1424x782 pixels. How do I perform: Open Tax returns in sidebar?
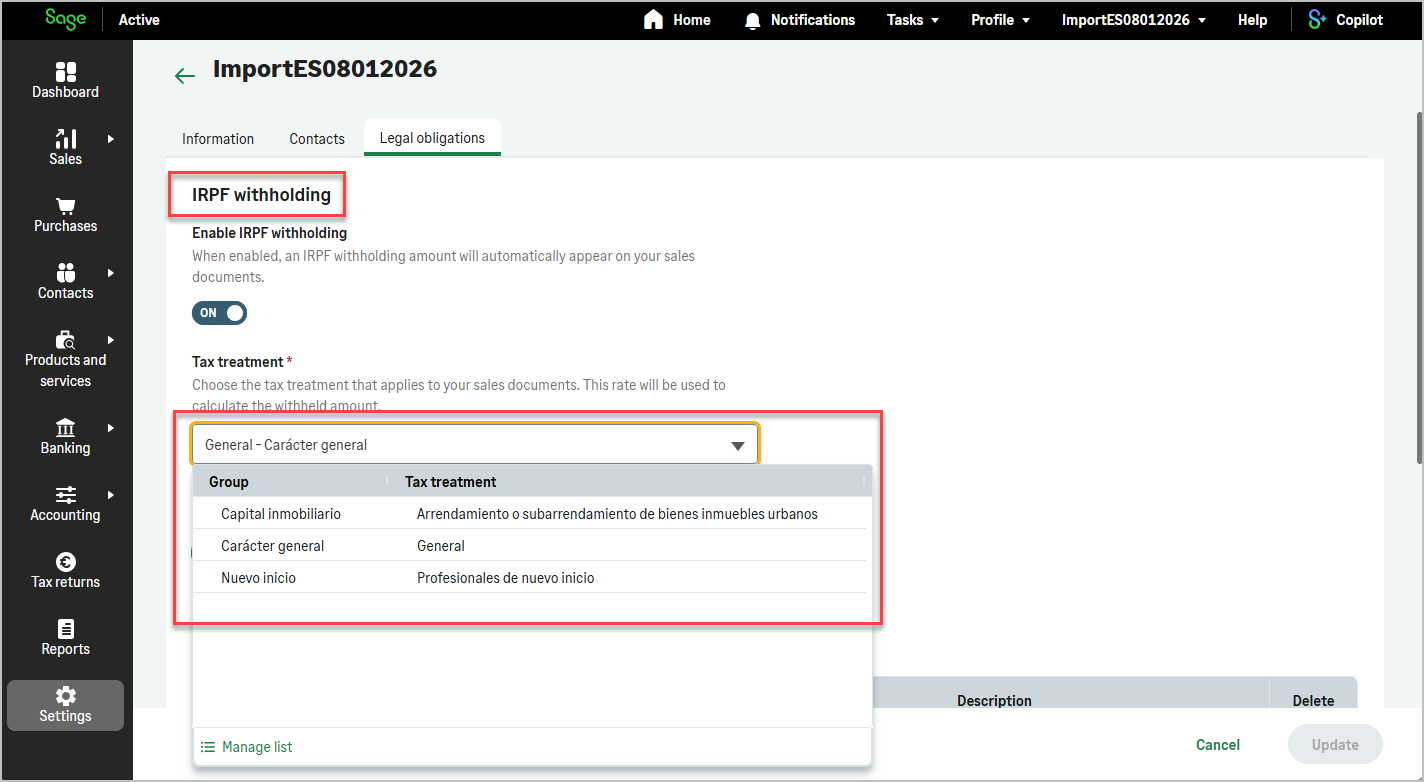click(66, 571)
